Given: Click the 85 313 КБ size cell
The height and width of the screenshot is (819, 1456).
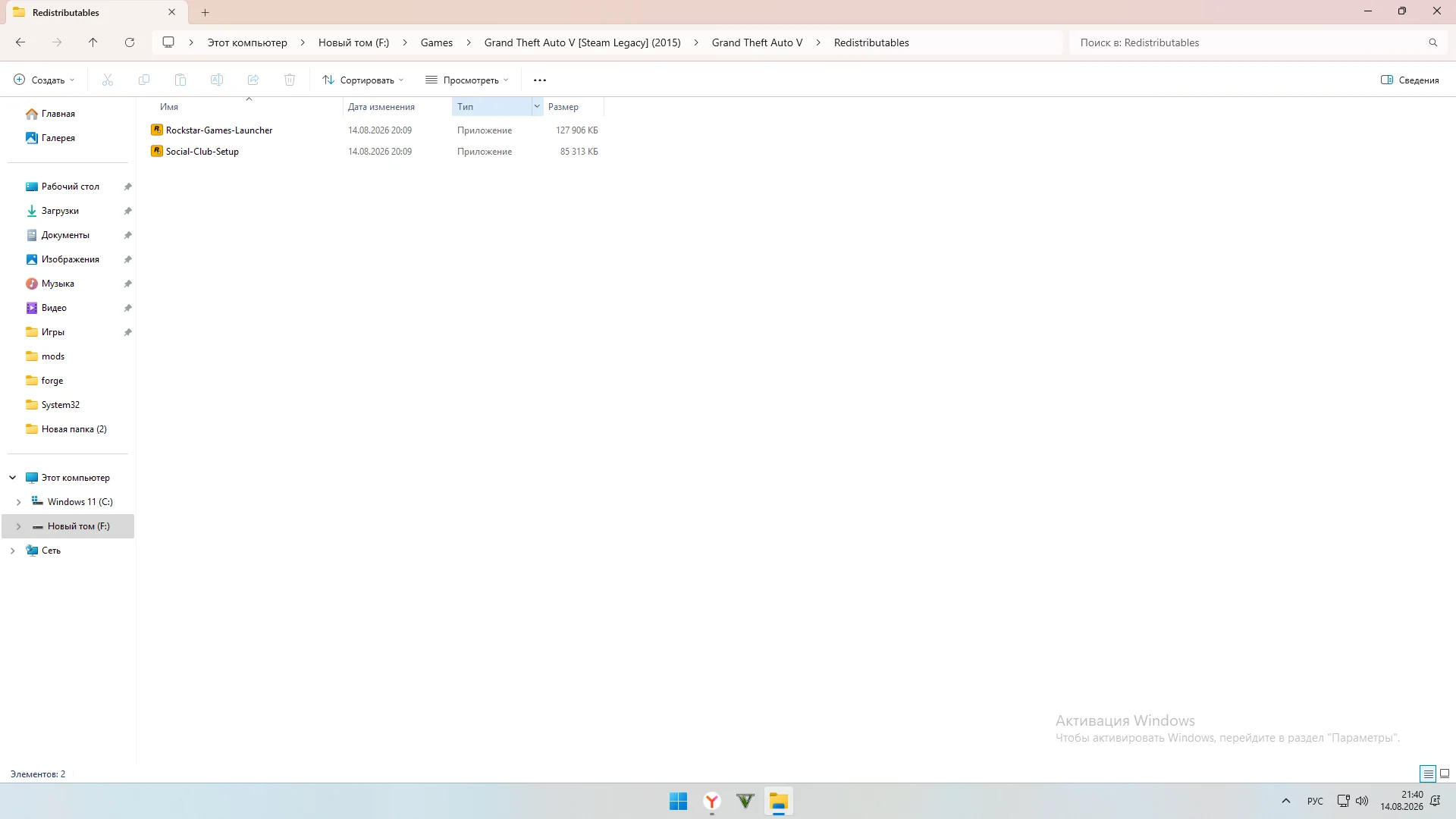Looking at the screenshot, I should pyautogui.click(x=579, y=152).
